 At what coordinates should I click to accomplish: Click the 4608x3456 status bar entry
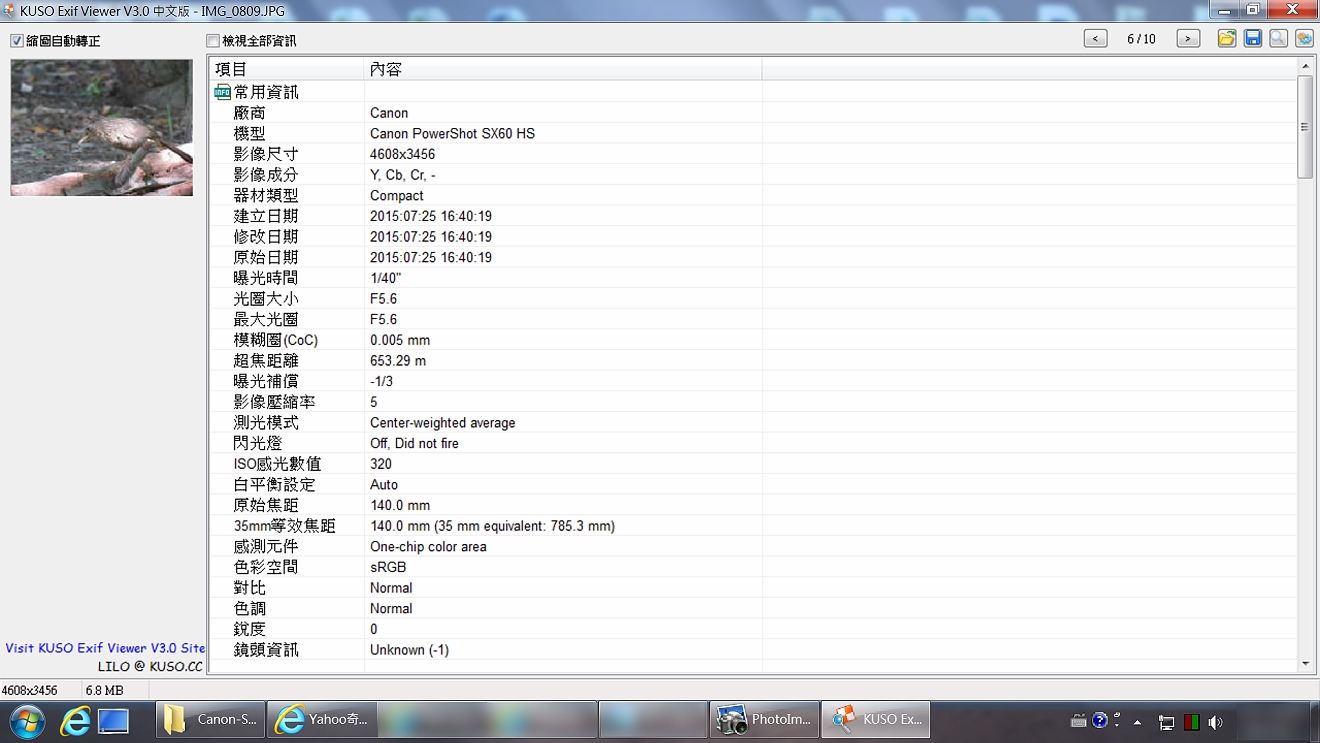[30, 690]
